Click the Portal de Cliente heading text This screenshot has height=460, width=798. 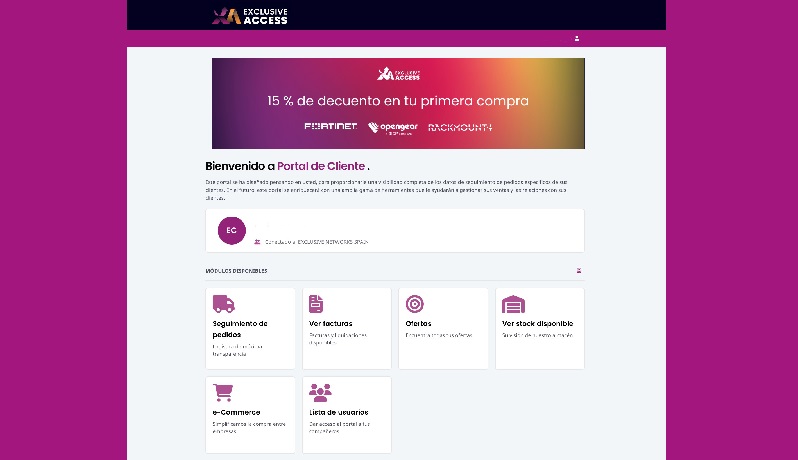[x=321, y=166]
